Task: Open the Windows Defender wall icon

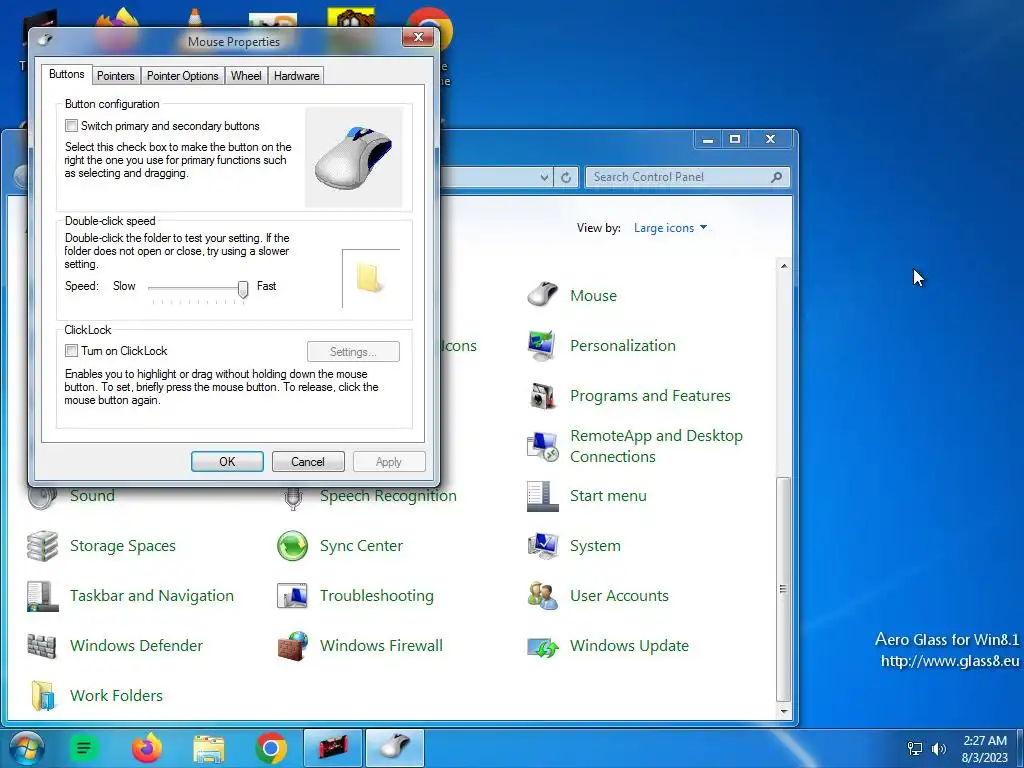Action: [42, 646]
